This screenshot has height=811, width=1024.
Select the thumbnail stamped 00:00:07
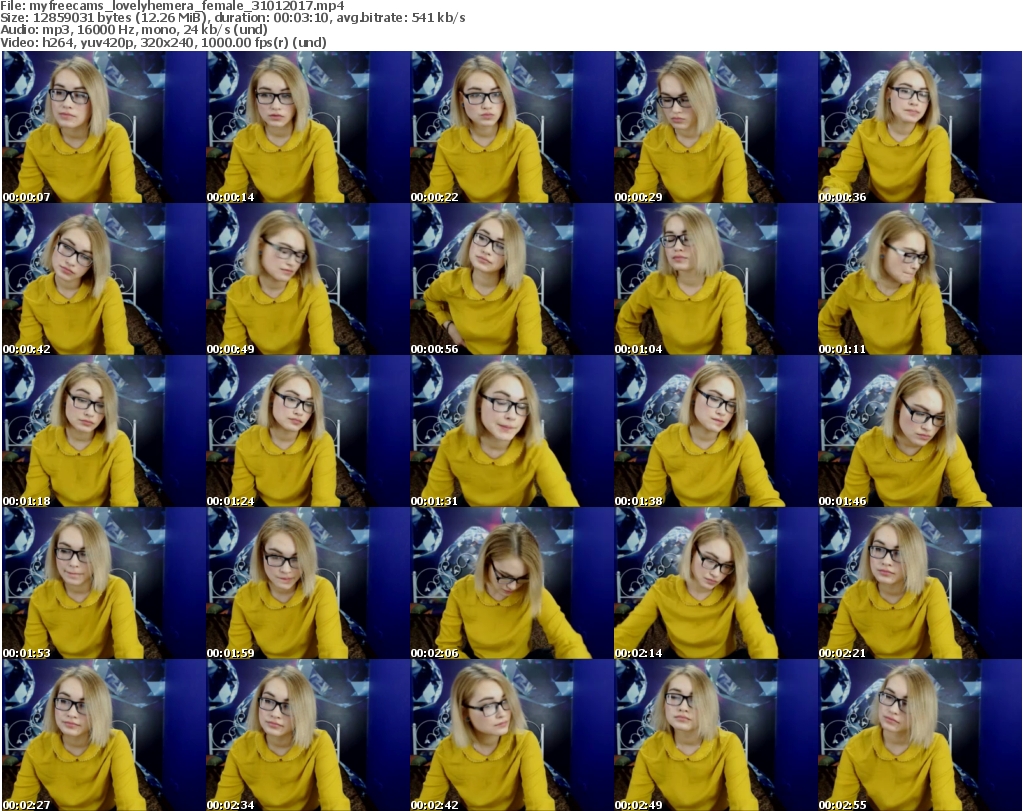click(104, 127)
